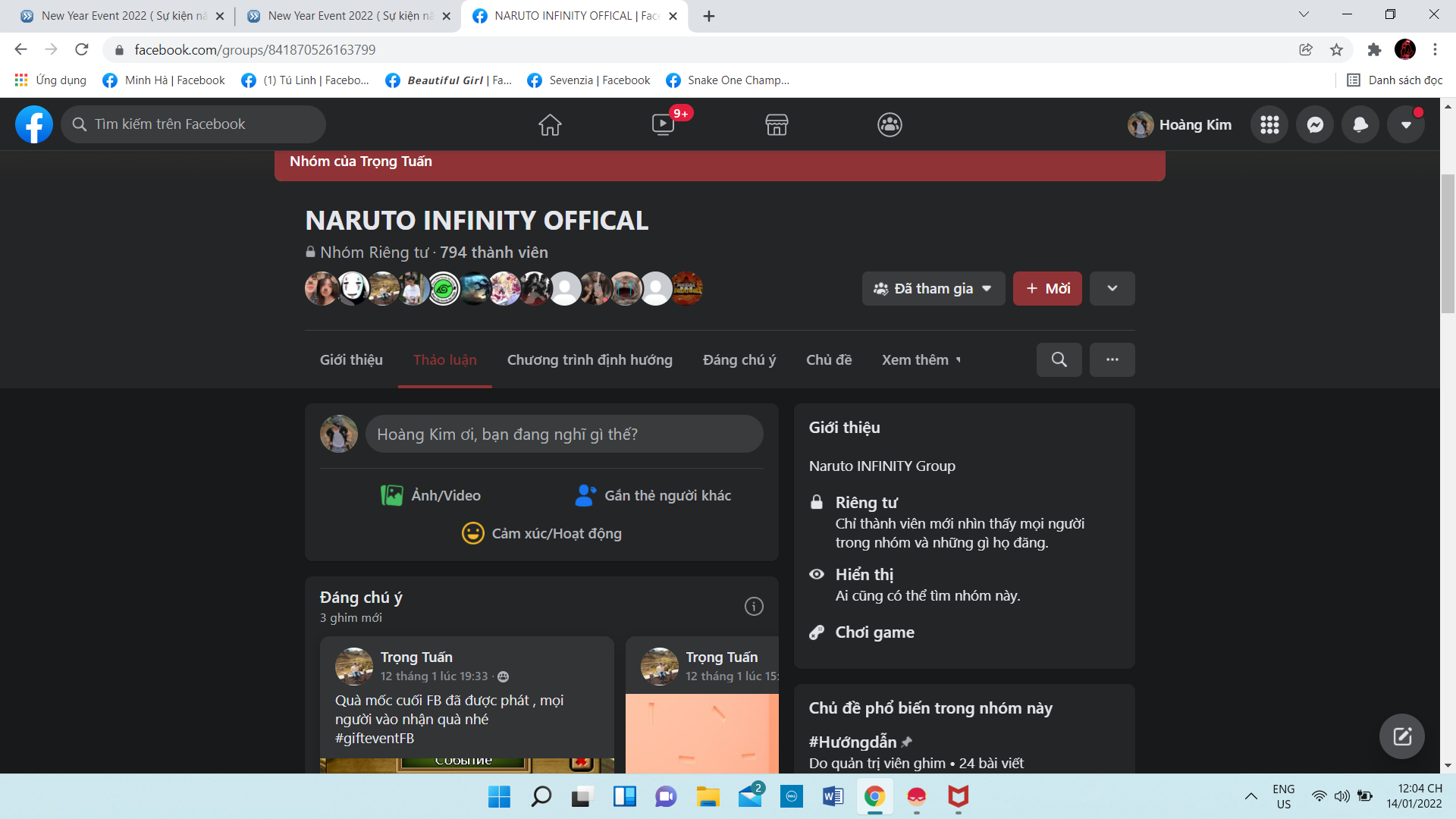Click the Ảnh/Video photo option
The width and height of the screenshot is (1456, 819).
[x=430, y=495]
